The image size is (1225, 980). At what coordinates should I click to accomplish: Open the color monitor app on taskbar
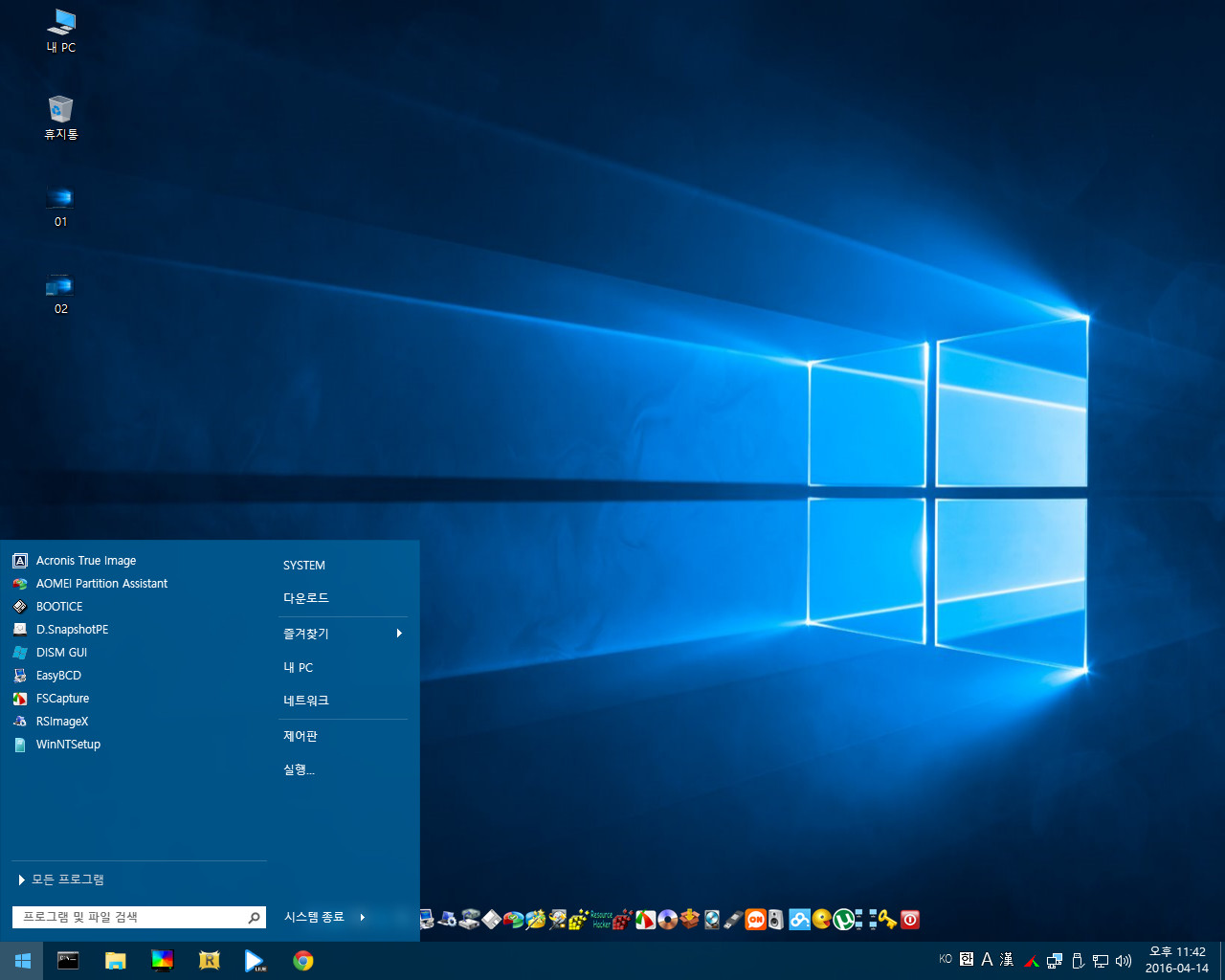click(x=163, y=961)
